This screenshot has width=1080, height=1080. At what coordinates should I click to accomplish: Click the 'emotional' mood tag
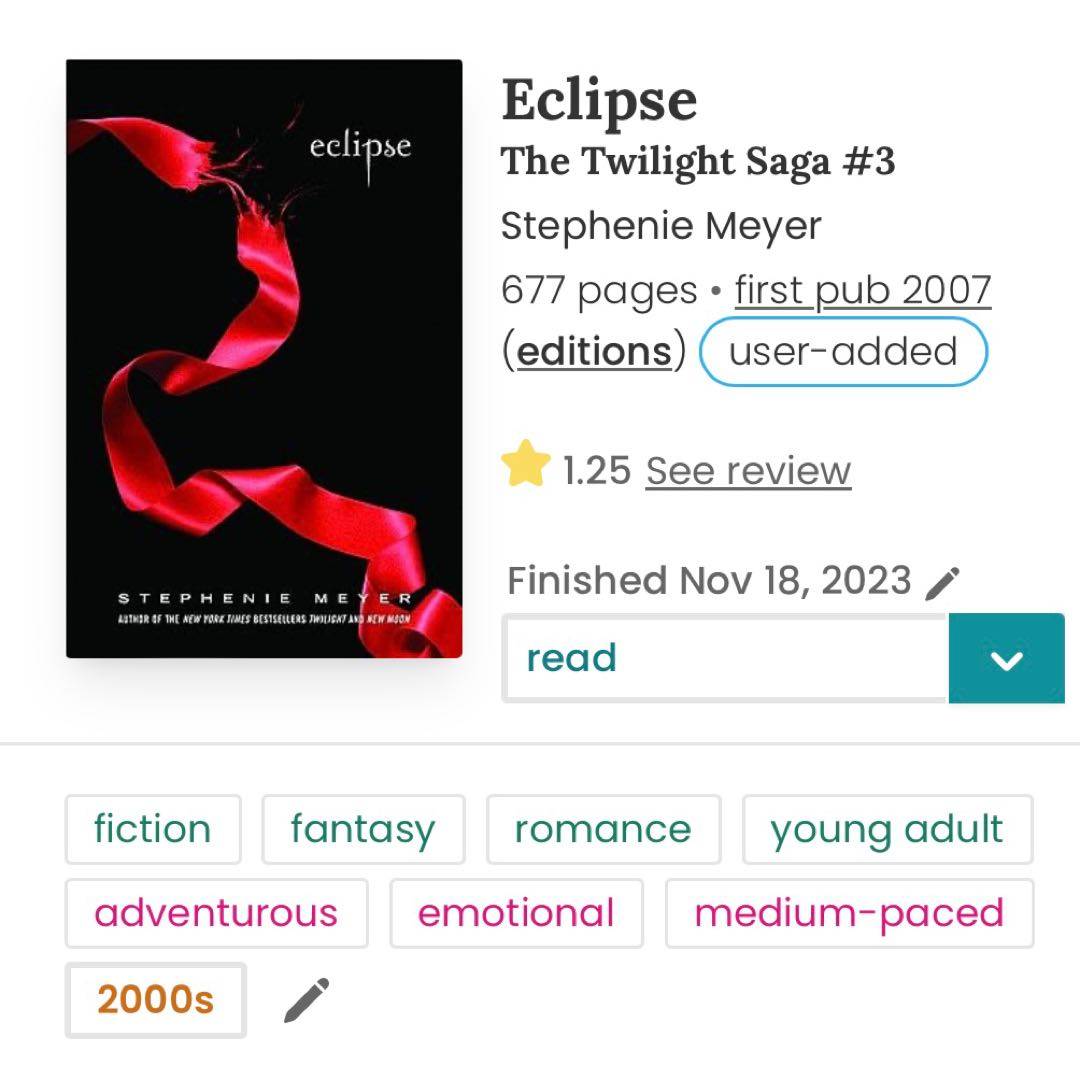(x=516, y=913)
